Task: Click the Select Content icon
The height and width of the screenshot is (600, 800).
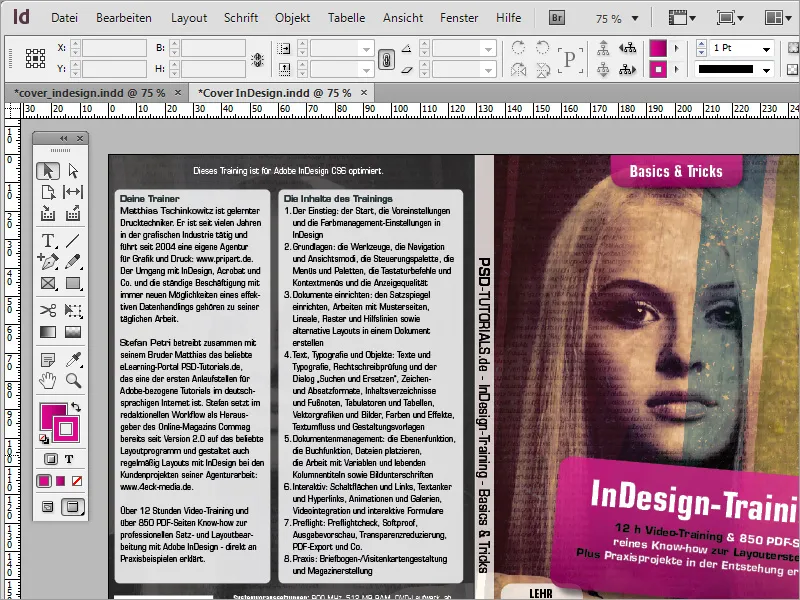Action: [604, 69]
